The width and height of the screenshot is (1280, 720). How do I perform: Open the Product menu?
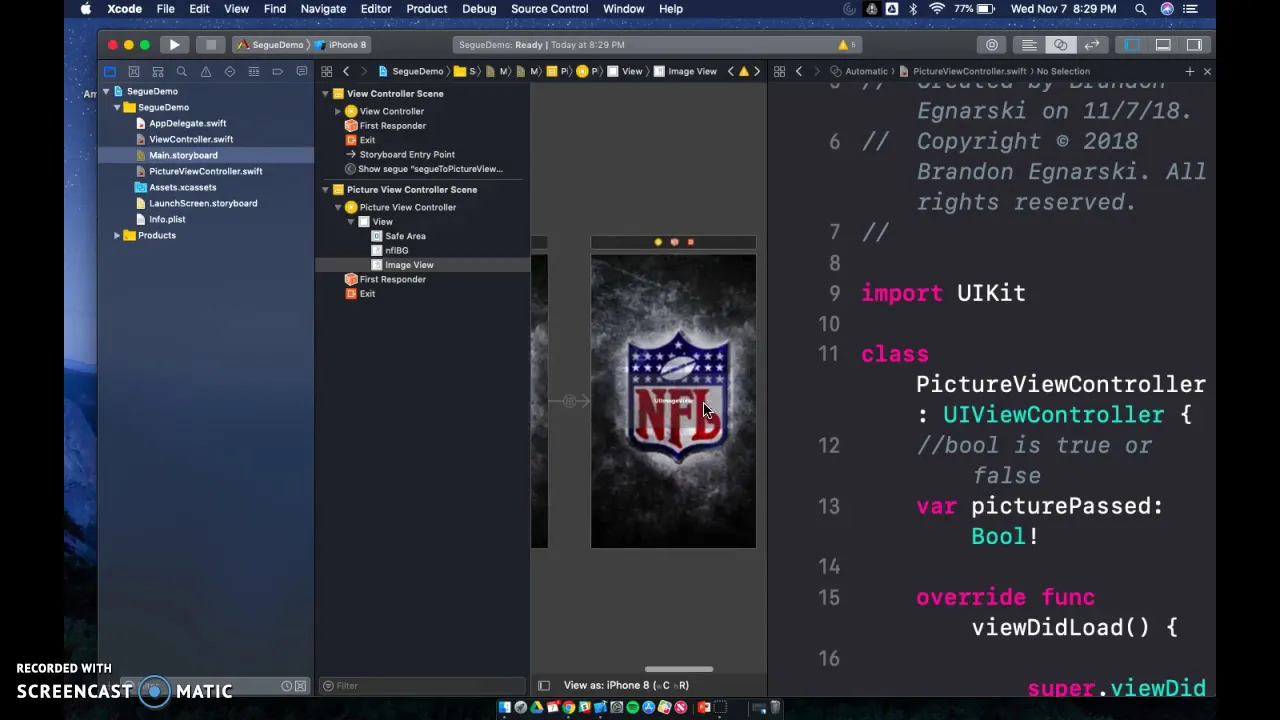tap(426, 9)
